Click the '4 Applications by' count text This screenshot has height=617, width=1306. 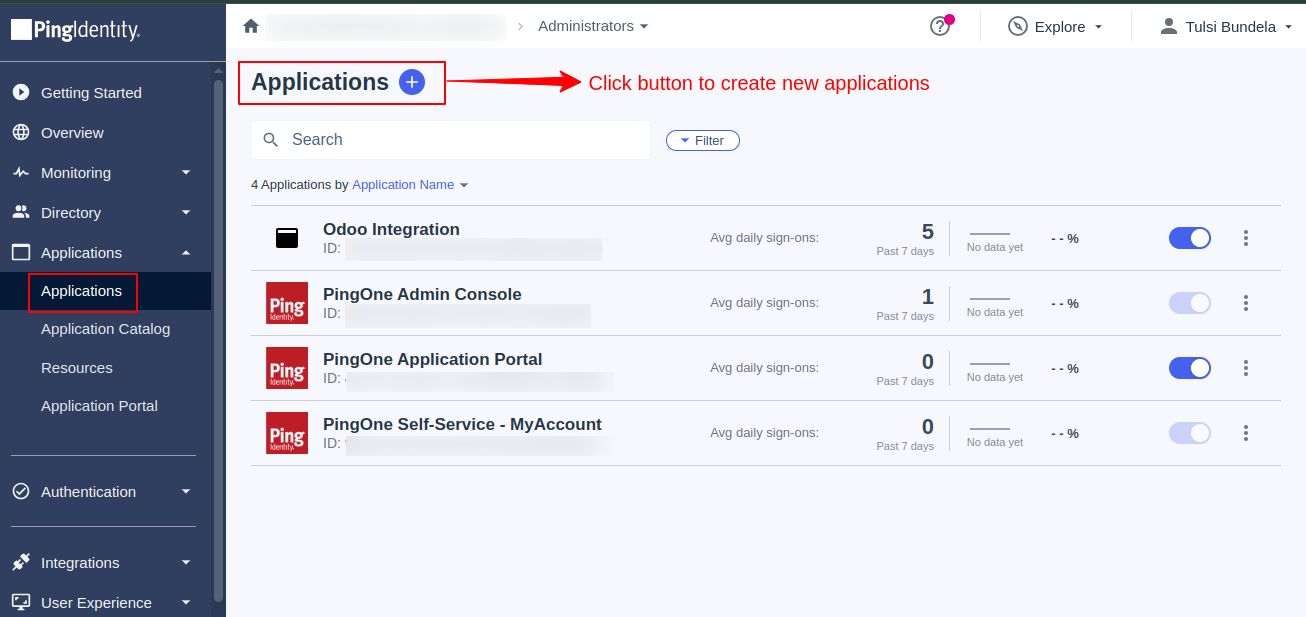coord(300,185)
